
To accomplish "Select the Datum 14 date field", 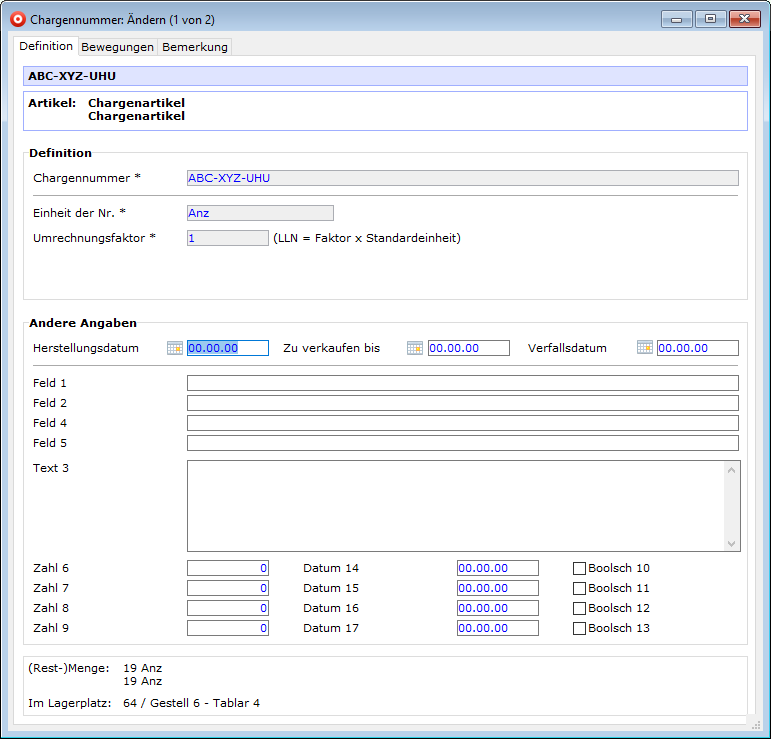I will pos(497,568).
